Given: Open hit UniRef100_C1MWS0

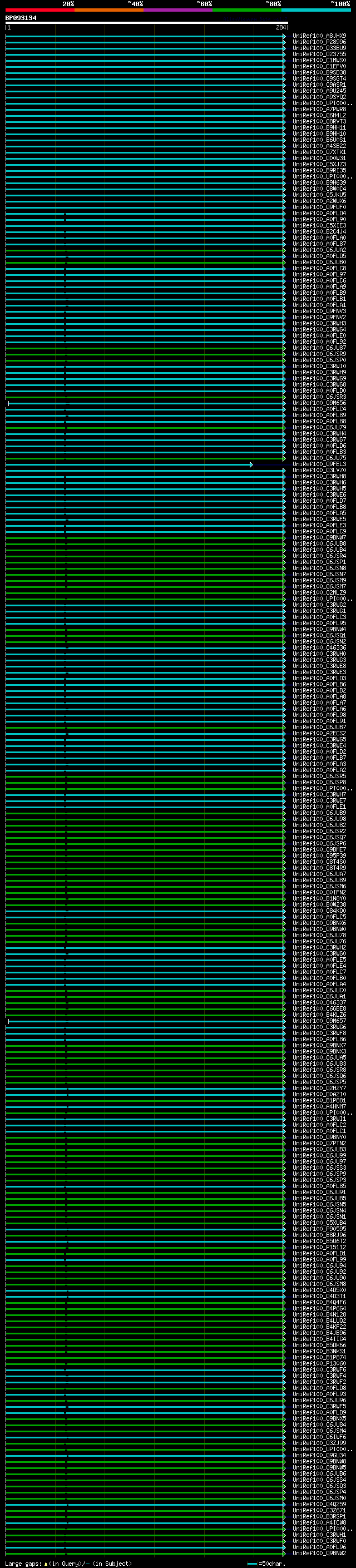Looking at the screenshot, I should [x=319, y=60].
